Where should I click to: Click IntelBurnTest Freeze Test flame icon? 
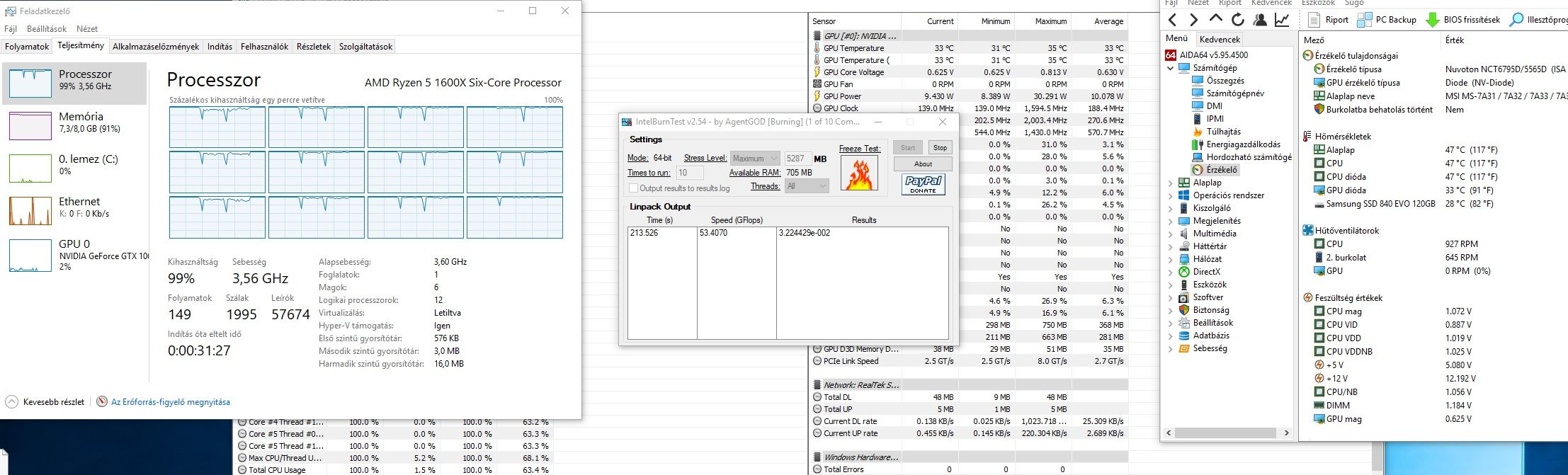click(x=859, y=173)
